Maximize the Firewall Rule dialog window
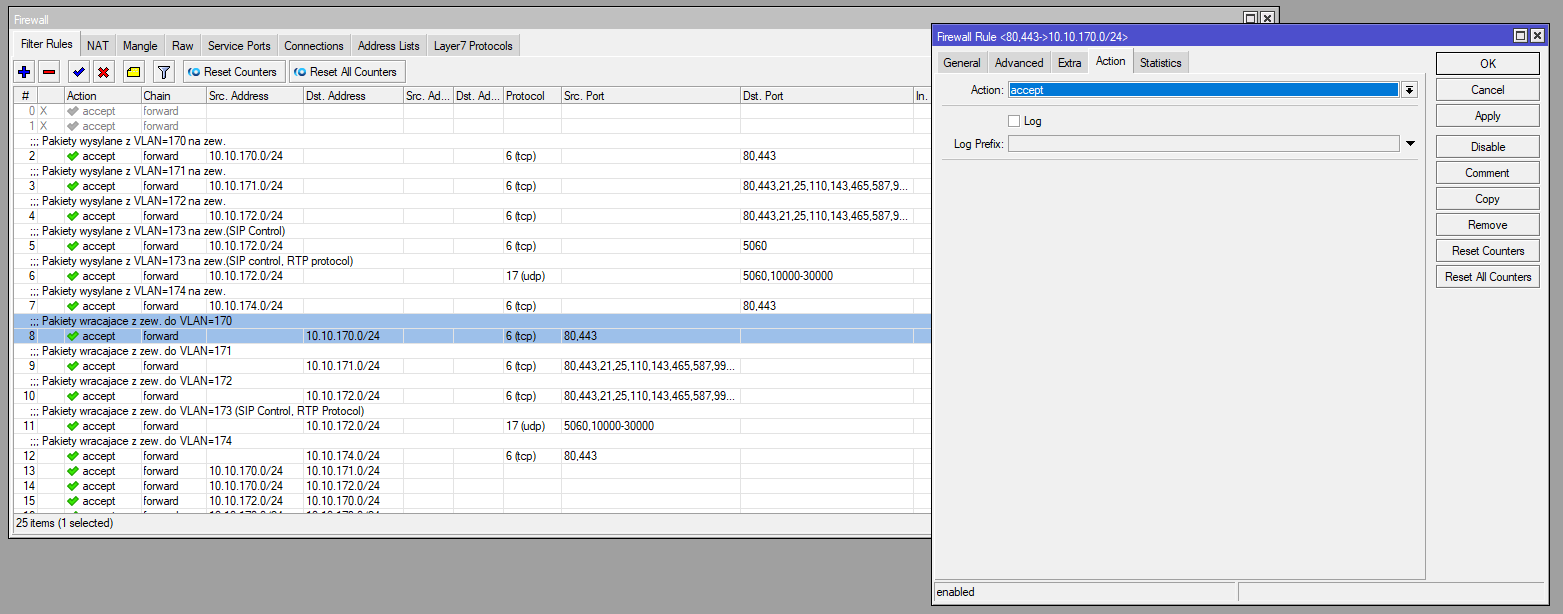The width and height of the screenshot is (1563, 614). (1520, 36)
